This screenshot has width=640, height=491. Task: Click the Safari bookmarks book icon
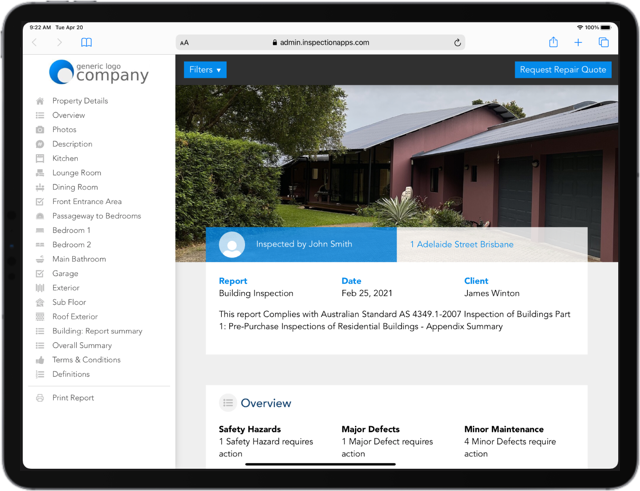pos(86,43)
